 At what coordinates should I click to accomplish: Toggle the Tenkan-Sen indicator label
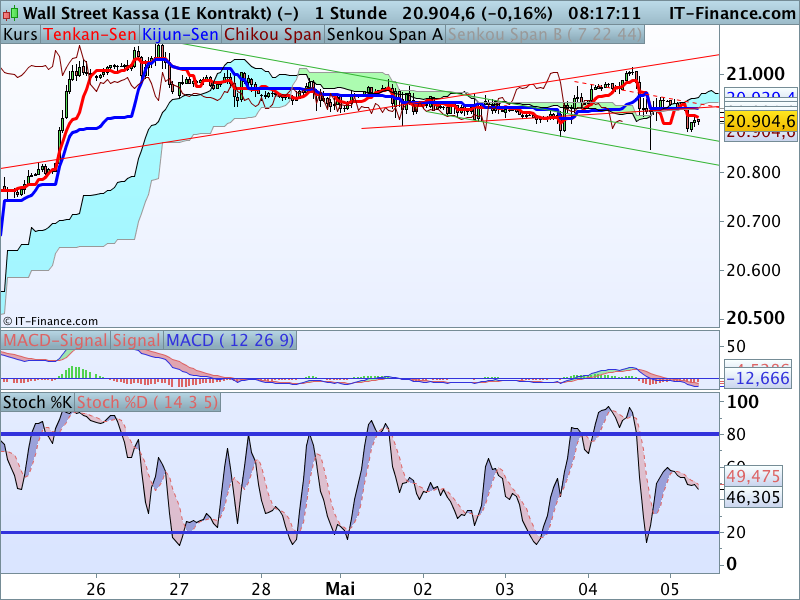91,34
